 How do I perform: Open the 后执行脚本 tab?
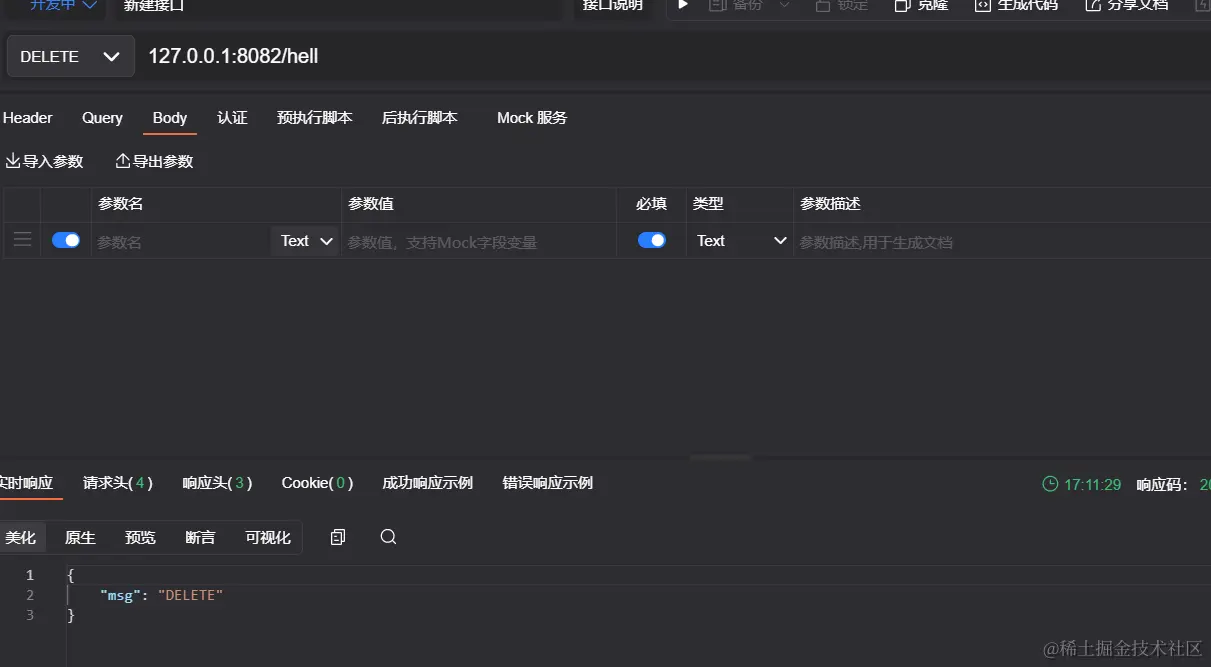[x=420, y=118]
